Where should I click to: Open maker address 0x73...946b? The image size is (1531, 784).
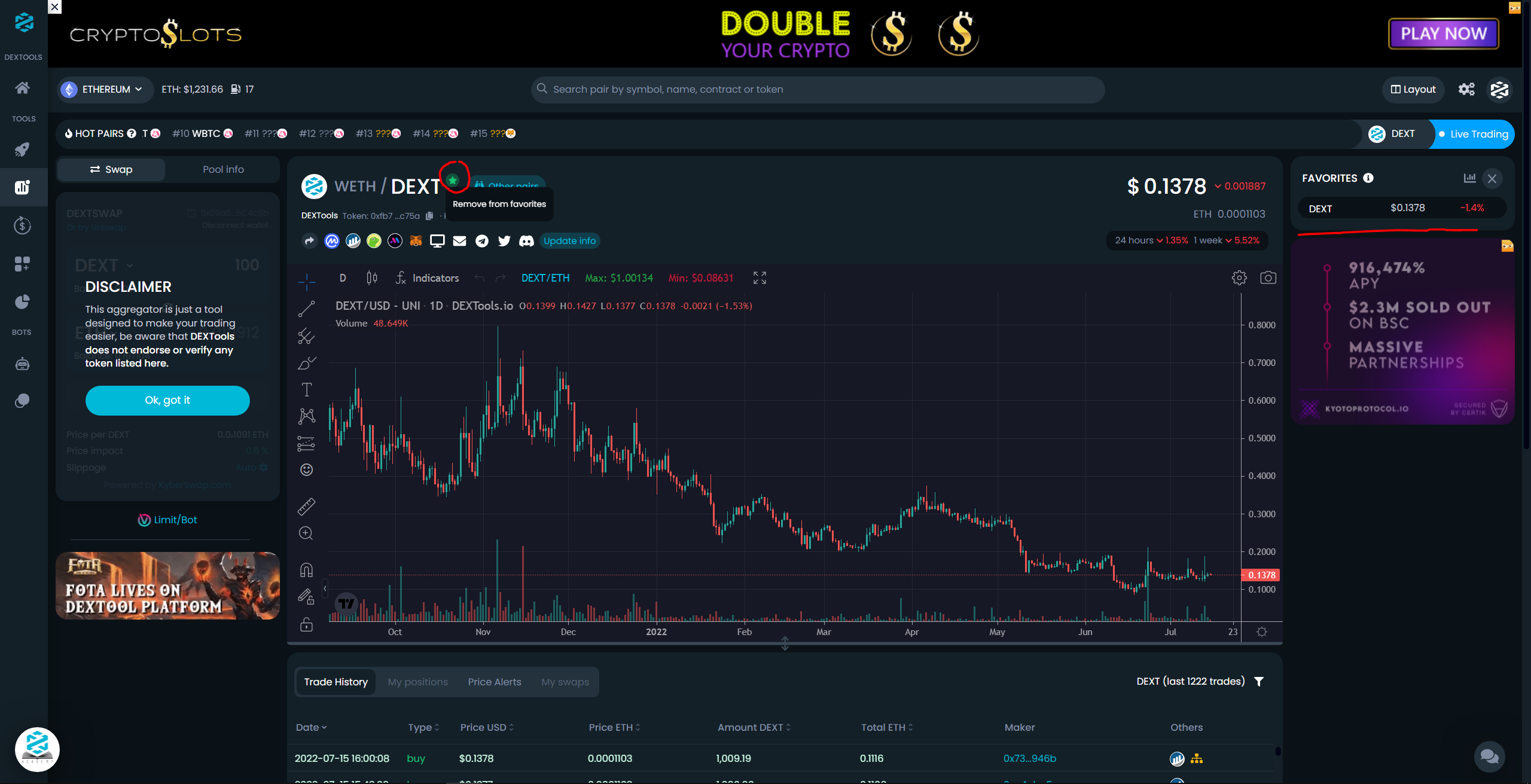[1030, 759]
